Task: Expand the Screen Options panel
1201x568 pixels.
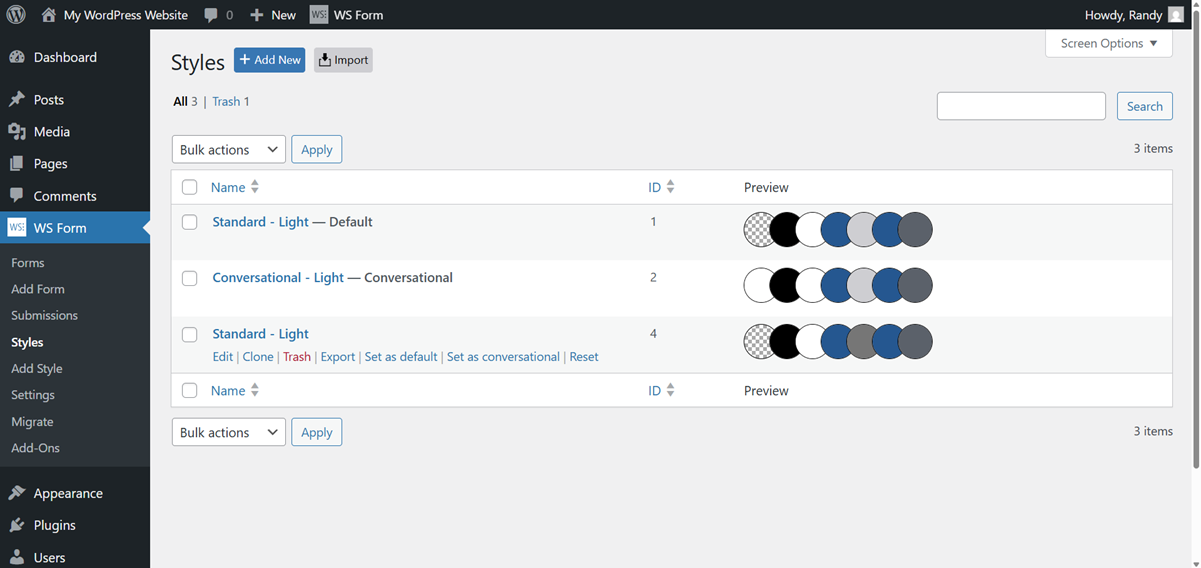Action: (x=1108, y=44)
